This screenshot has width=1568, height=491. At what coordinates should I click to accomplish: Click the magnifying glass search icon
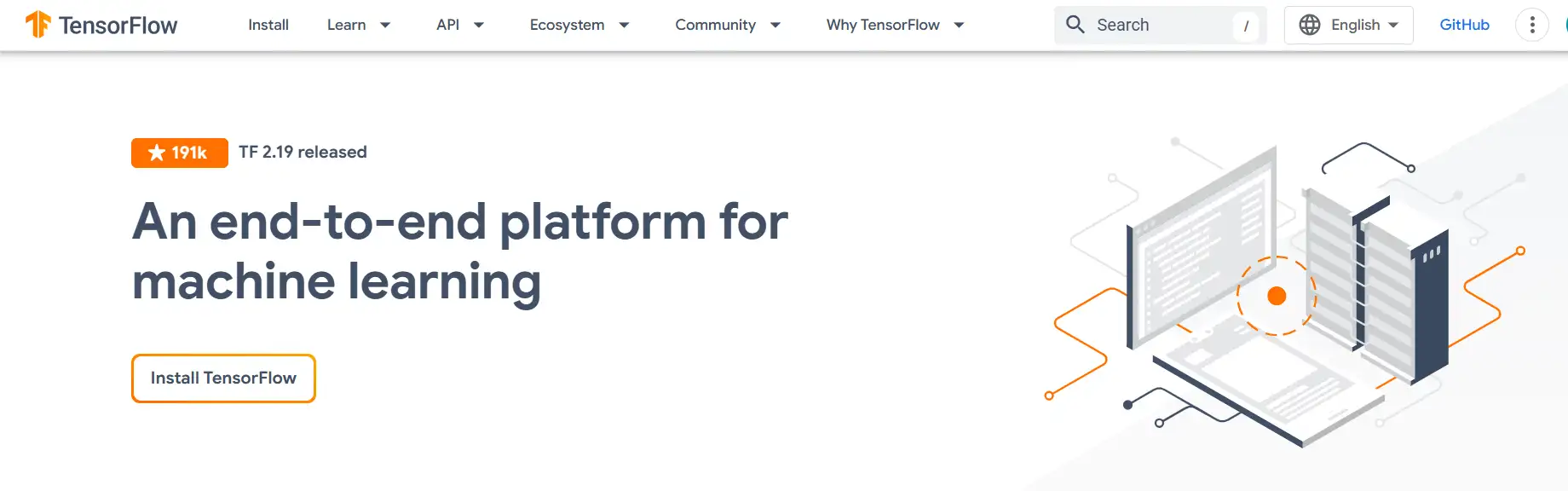tap(1075, 25)
